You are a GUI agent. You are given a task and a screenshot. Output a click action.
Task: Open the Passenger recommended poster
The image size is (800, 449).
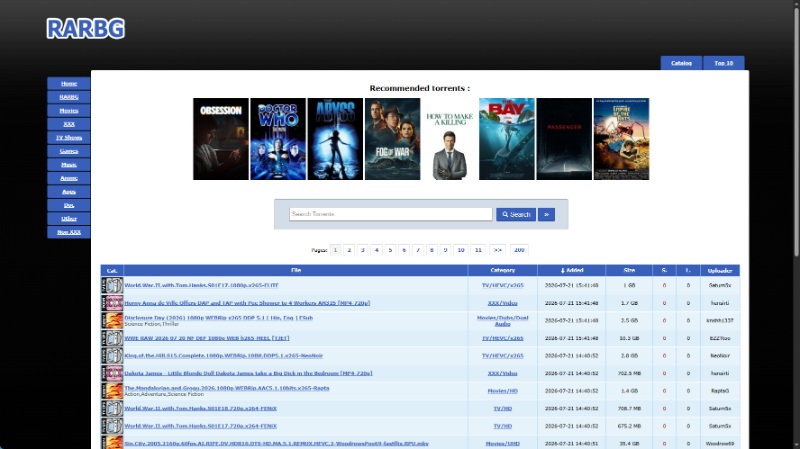pos(564,139)
